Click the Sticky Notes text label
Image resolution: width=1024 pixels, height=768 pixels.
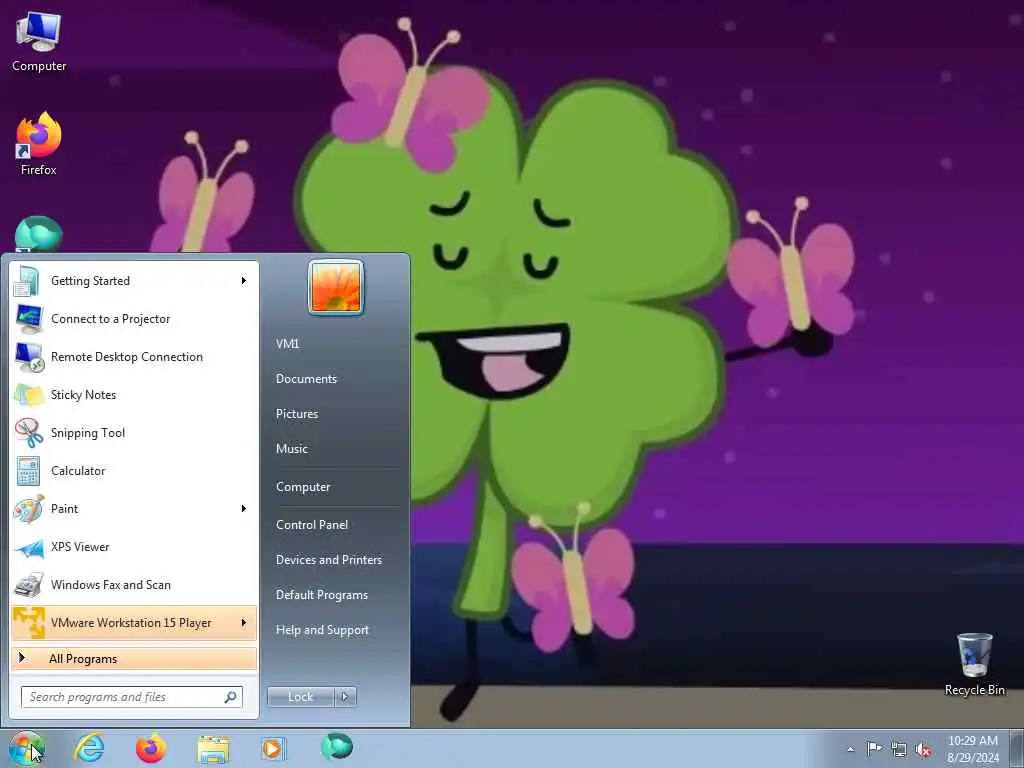pos(84,395)
